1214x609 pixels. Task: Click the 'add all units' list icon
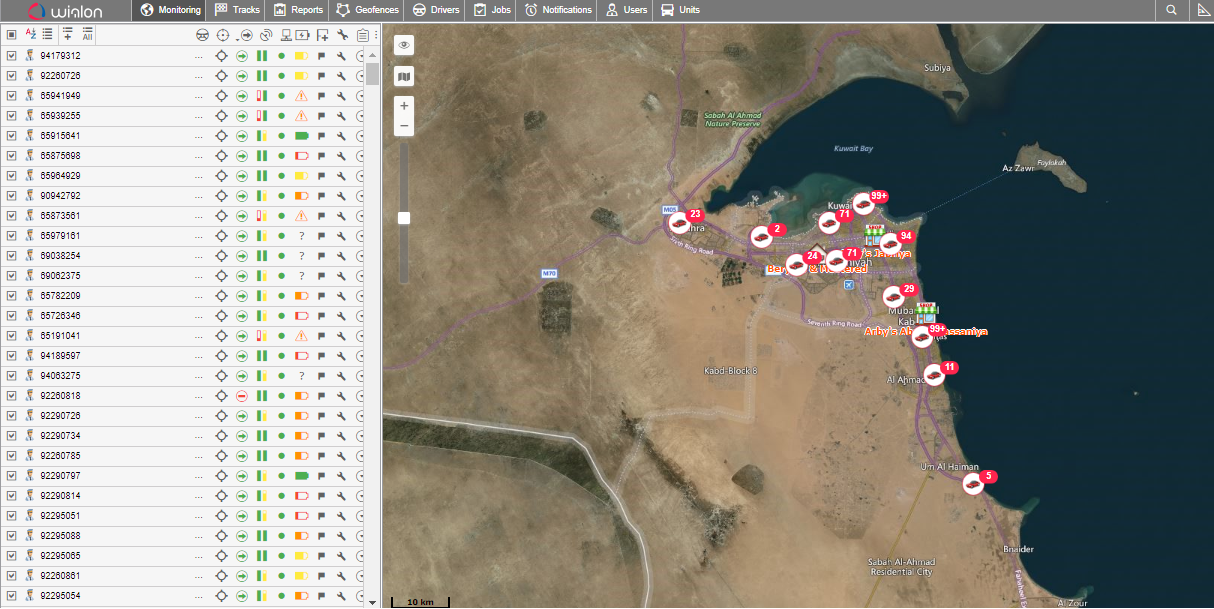88,34
